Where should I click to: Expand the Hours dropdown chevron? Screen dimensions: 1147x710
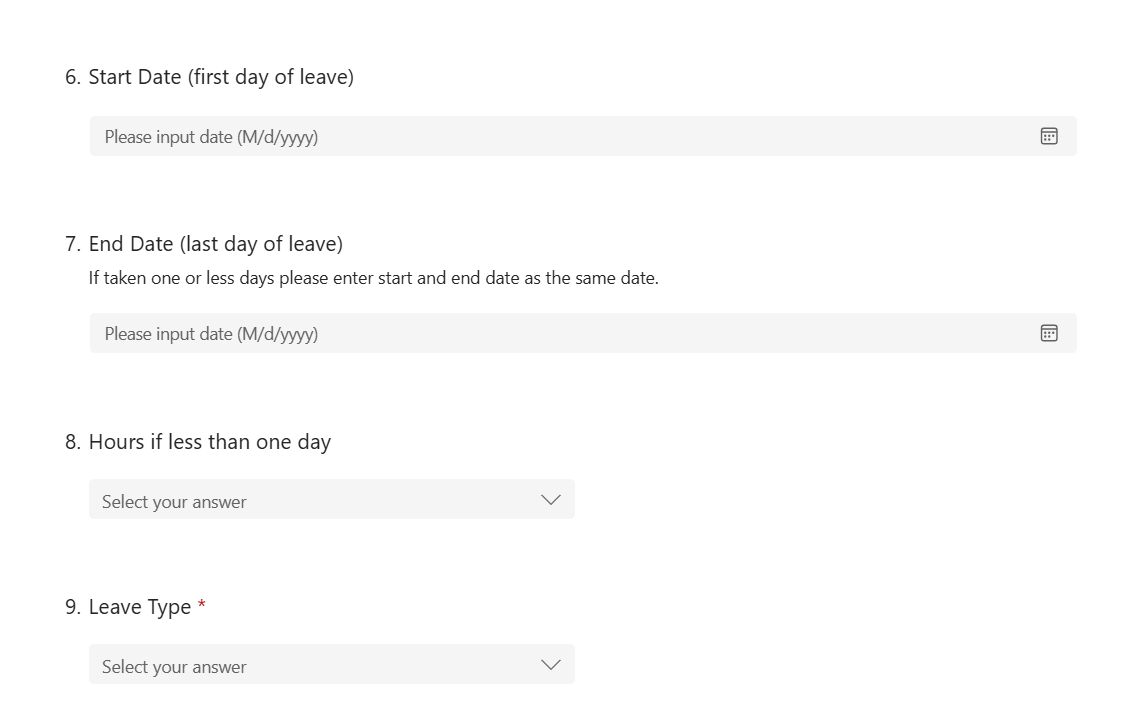pyautogui.click(x=550, y=498)
